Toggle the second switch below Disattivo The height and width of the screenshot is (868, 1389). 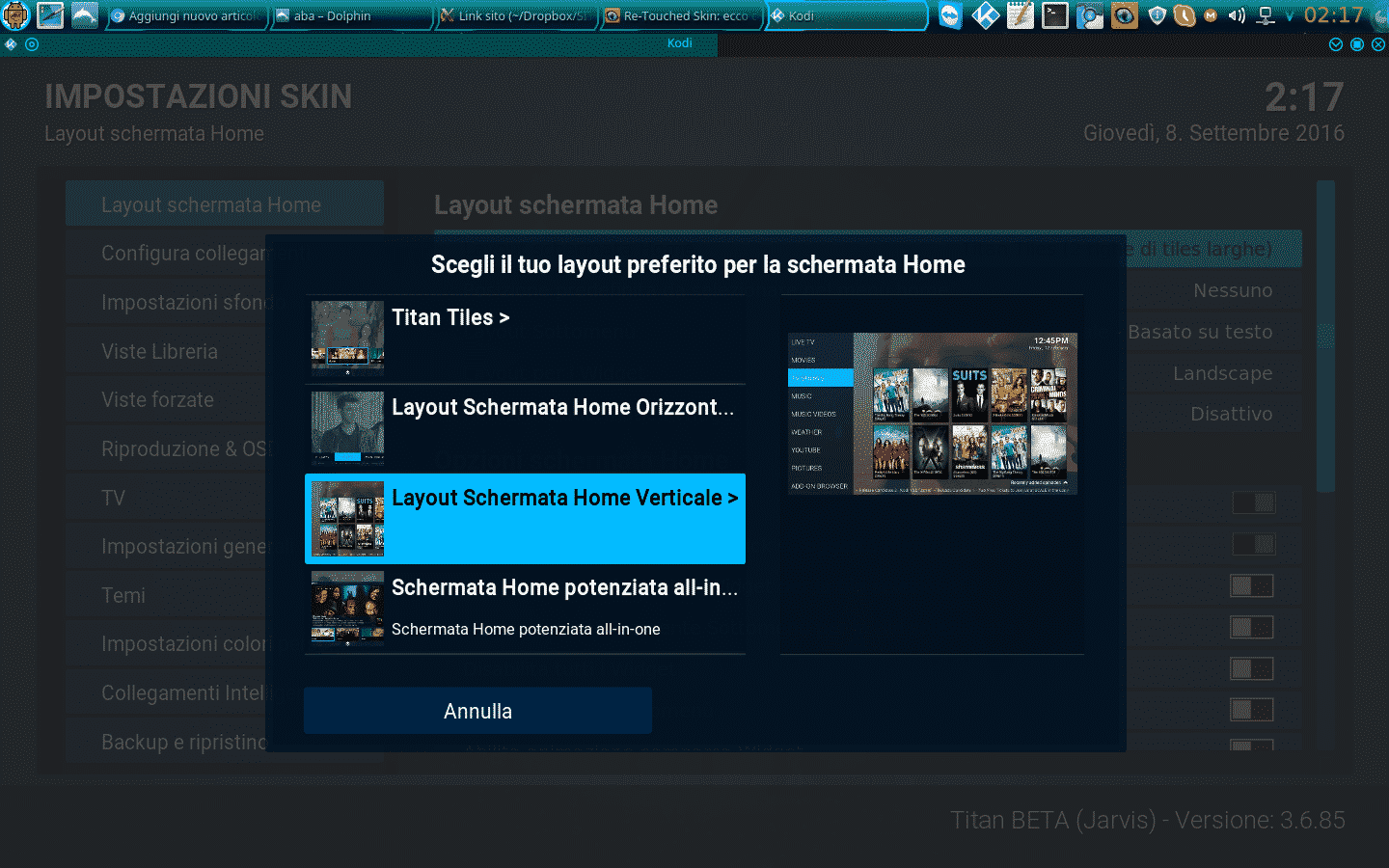pos(1253,544)
